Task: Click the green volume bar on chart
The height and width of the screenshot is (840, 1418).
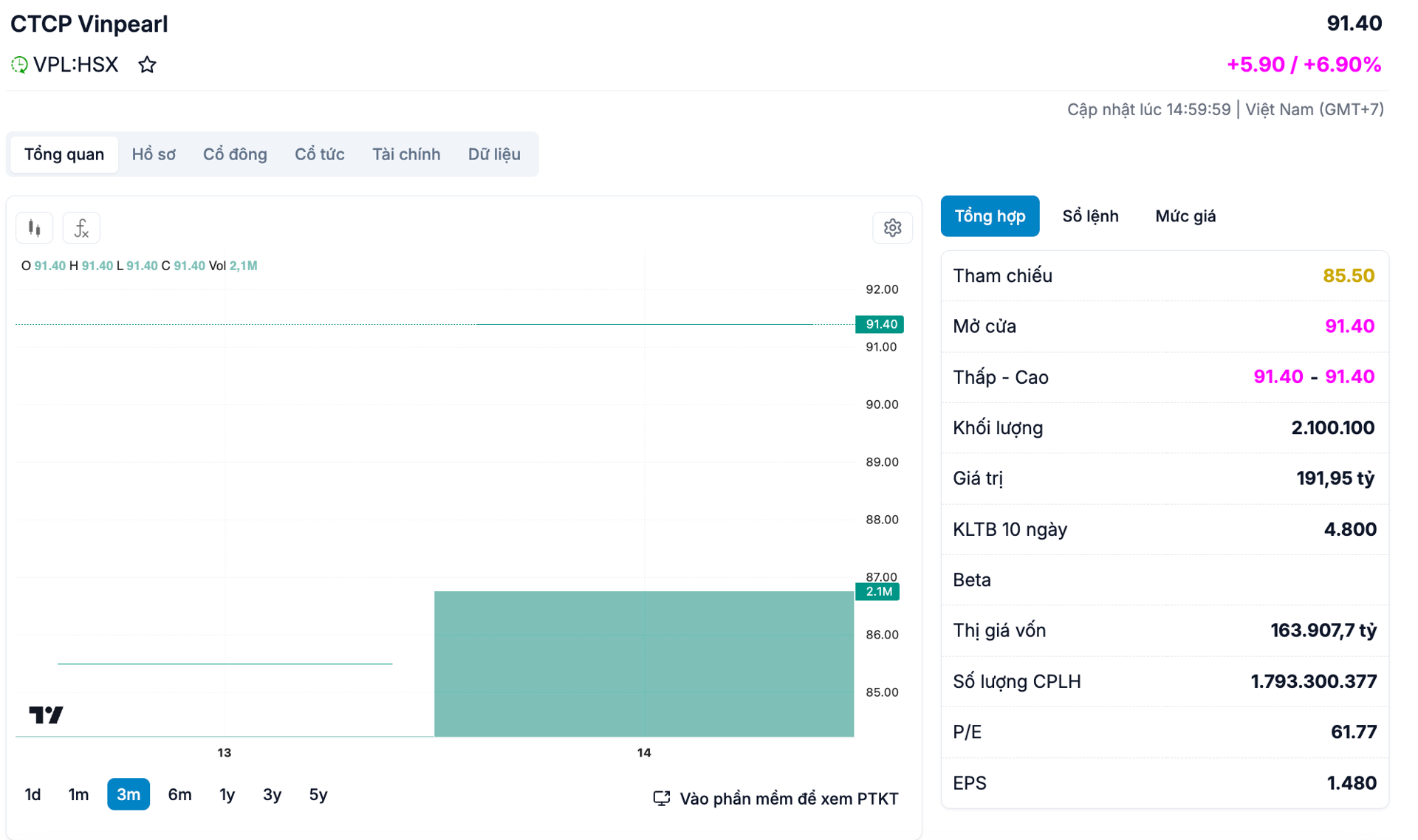Action: (x=644, y=664)
